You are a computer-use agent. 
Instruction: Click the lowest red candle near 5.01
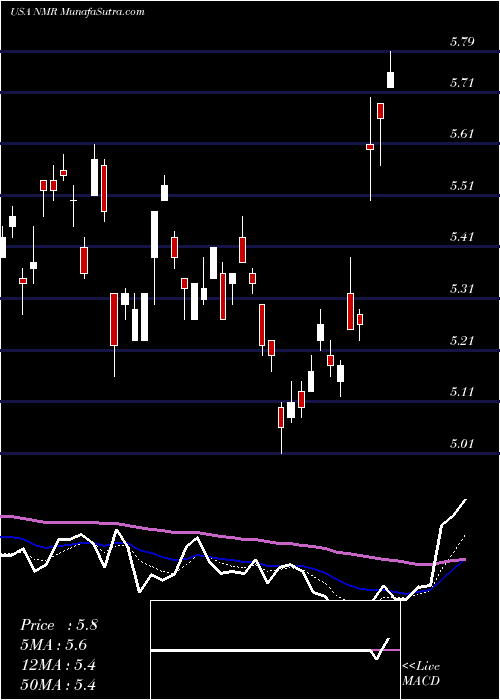[281, 417]
